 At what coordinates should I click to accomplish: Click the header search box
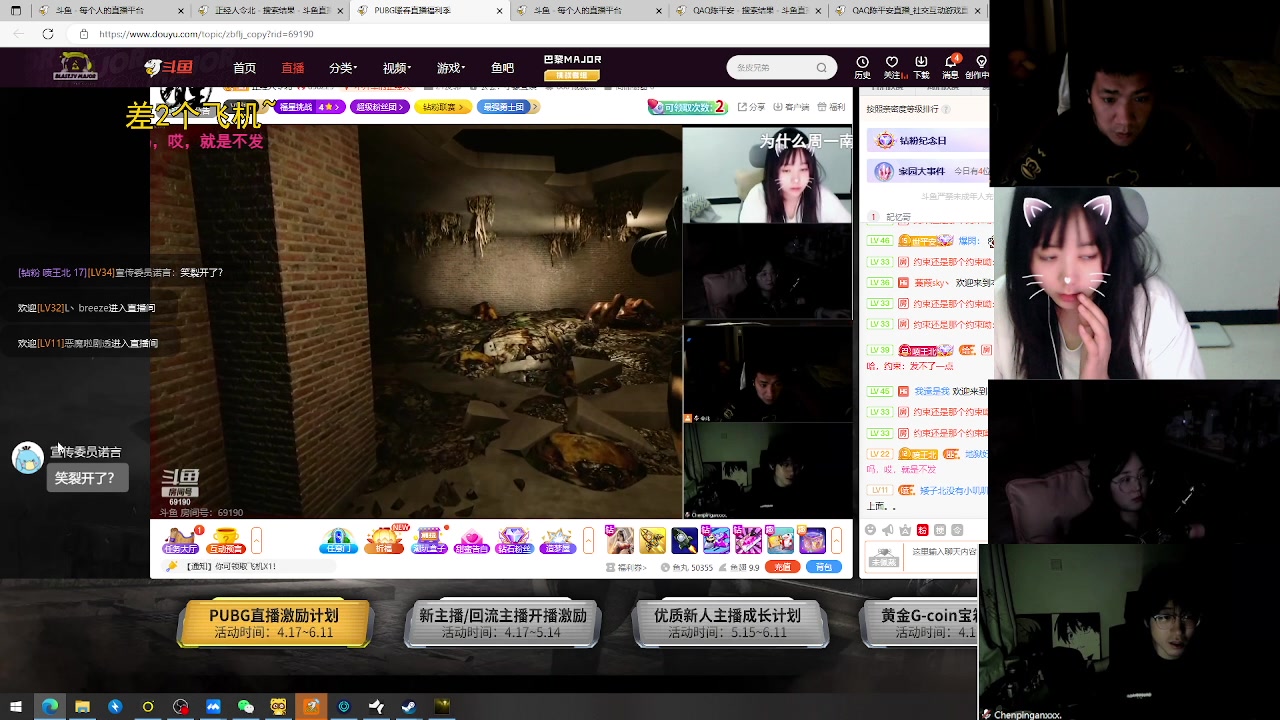coord(782,68)
